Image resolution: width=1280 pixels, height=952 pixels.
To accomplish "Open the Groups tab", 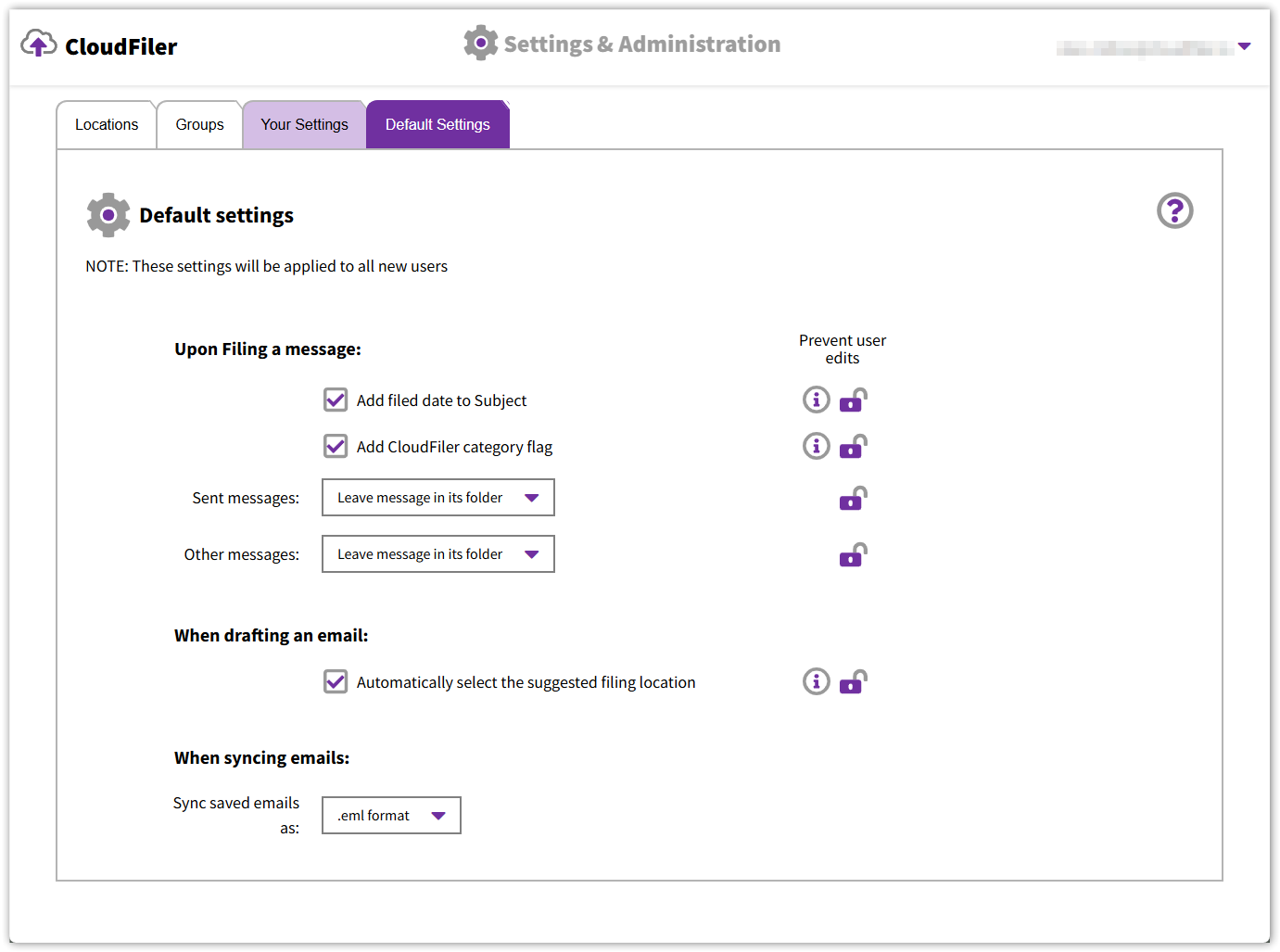I will click(199, 125).
